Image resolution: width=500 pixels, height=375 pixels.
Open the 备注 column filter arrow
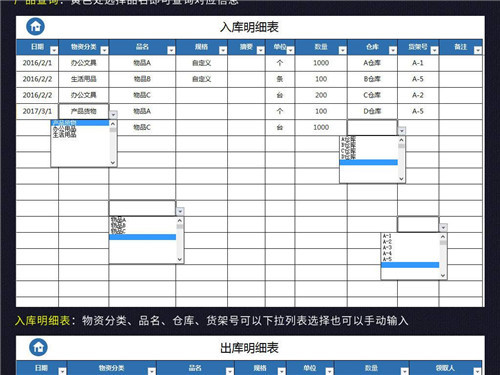click(478, 50)
